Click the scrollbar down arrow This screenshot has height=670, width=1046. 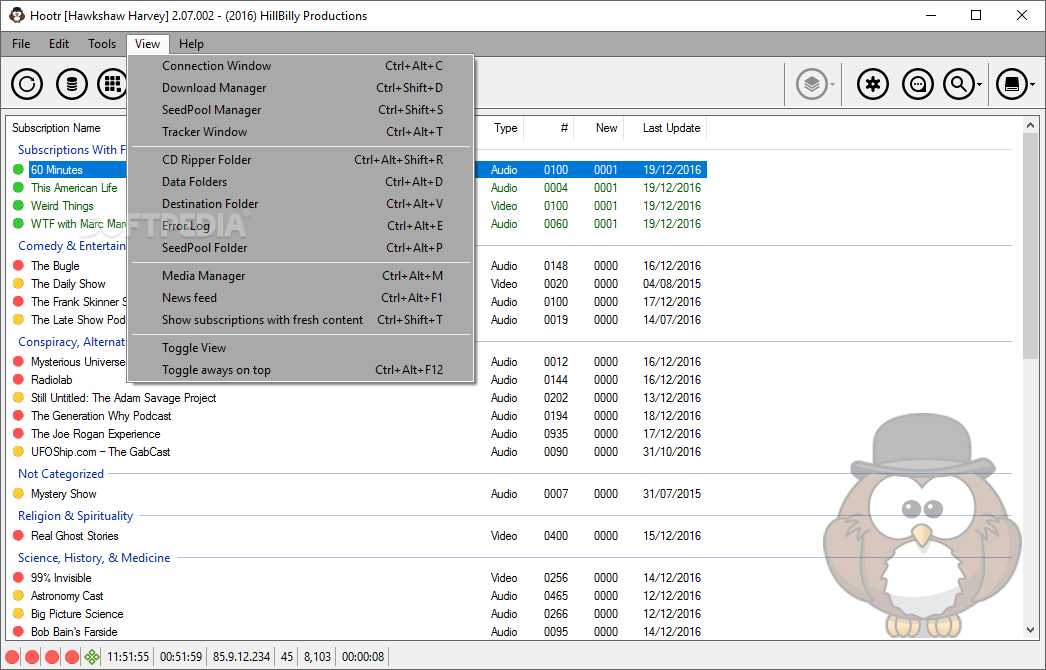point(1030,630)
